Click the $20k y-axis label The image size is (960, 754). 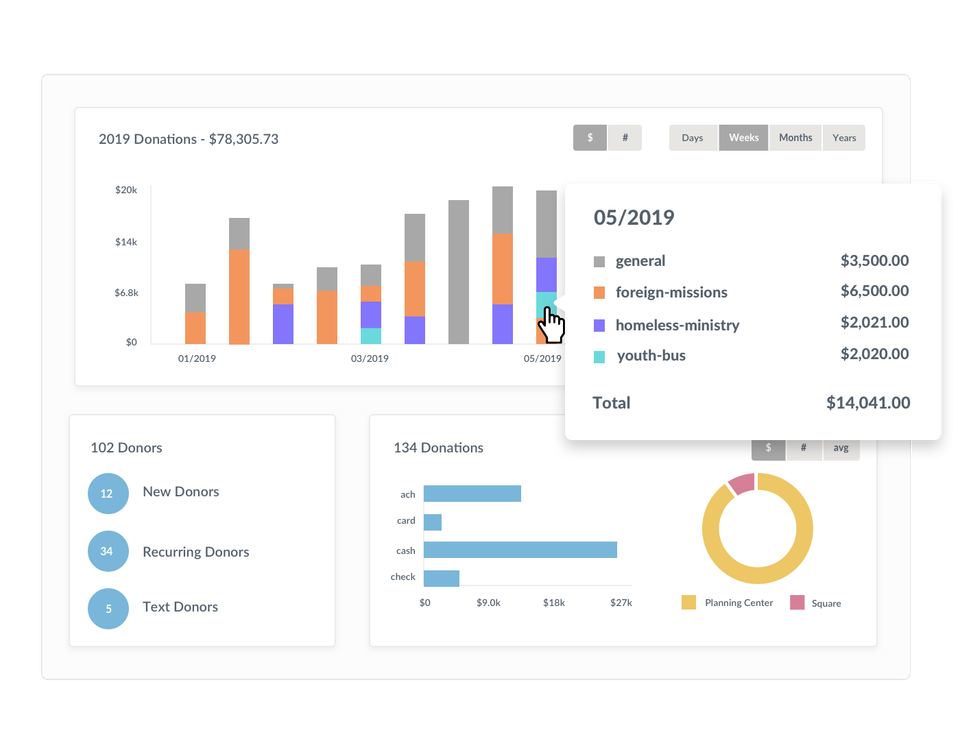126,190
